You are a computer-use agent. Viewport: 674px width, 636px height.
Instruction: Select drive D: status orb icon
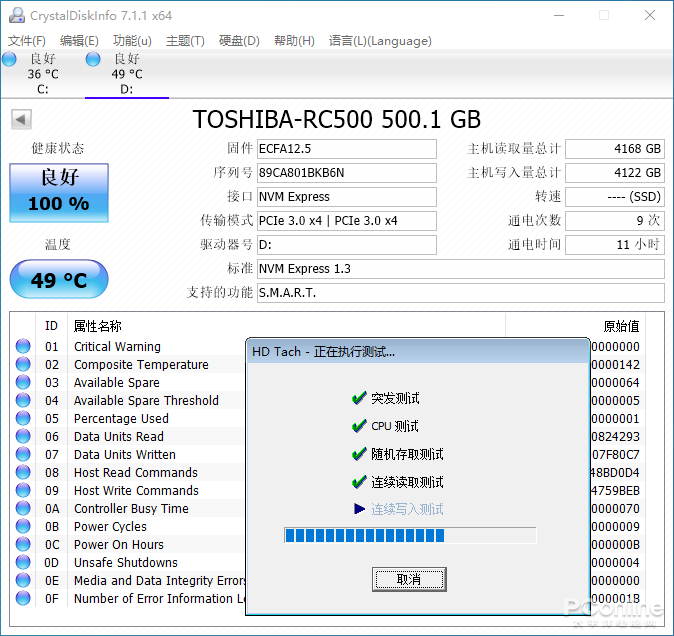tap(93, 60)
